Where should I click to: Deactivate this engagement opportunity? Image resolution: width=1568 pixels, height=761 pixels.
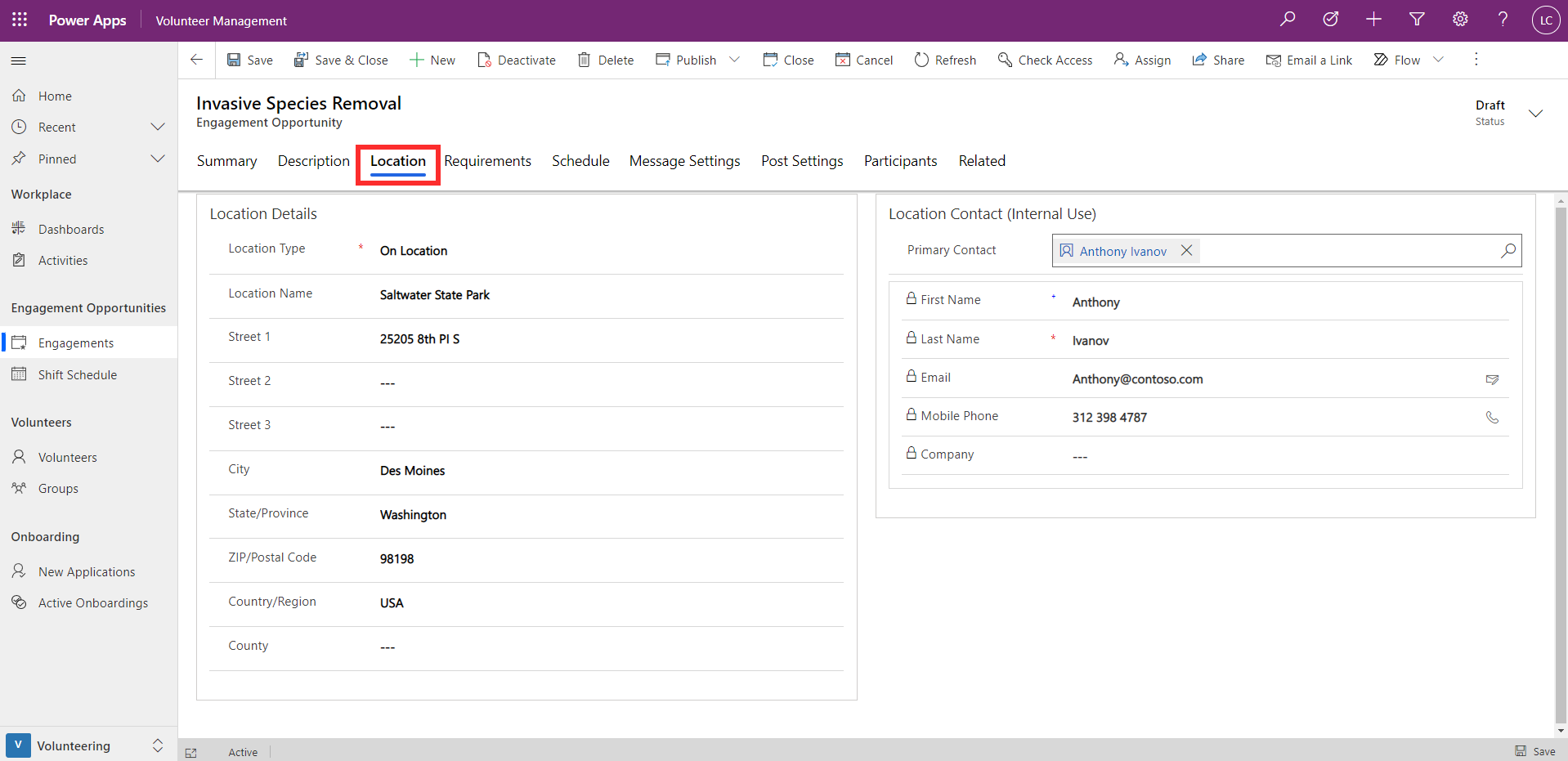pos(517,60)
